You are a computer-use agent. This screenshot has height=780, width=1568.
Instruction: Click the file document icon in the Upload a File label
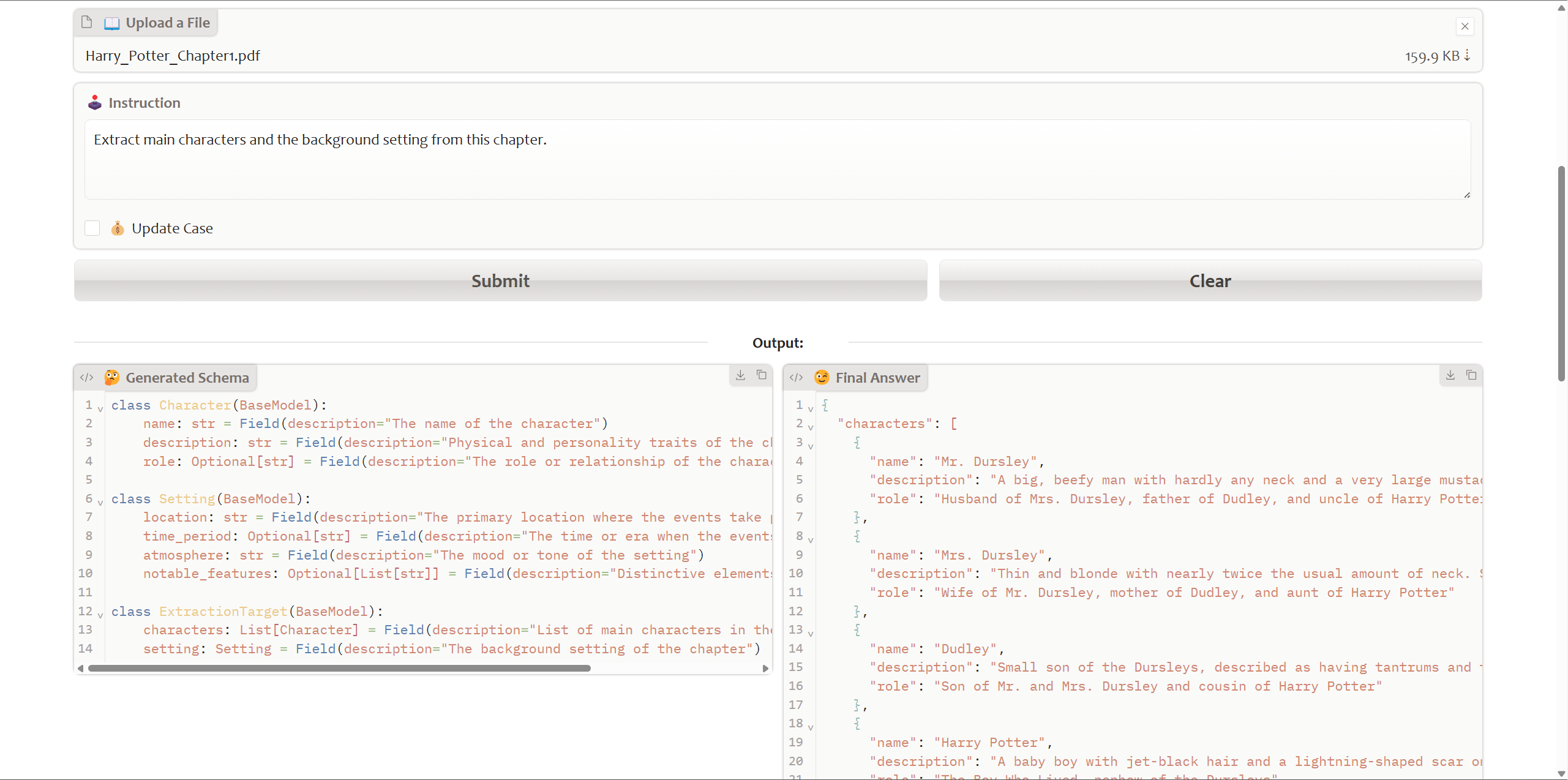coord(87,23)
